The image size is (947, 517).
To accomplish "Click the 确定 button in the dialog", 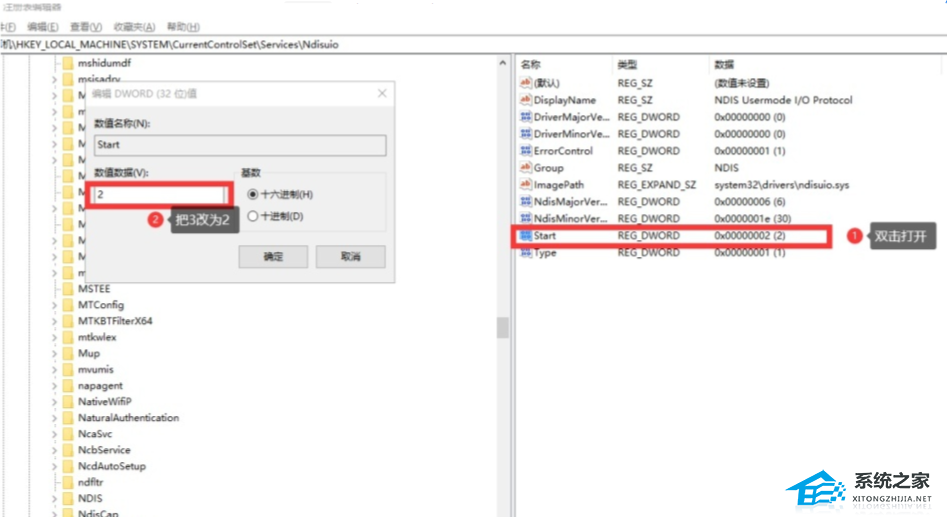I will tap(273, 257).
